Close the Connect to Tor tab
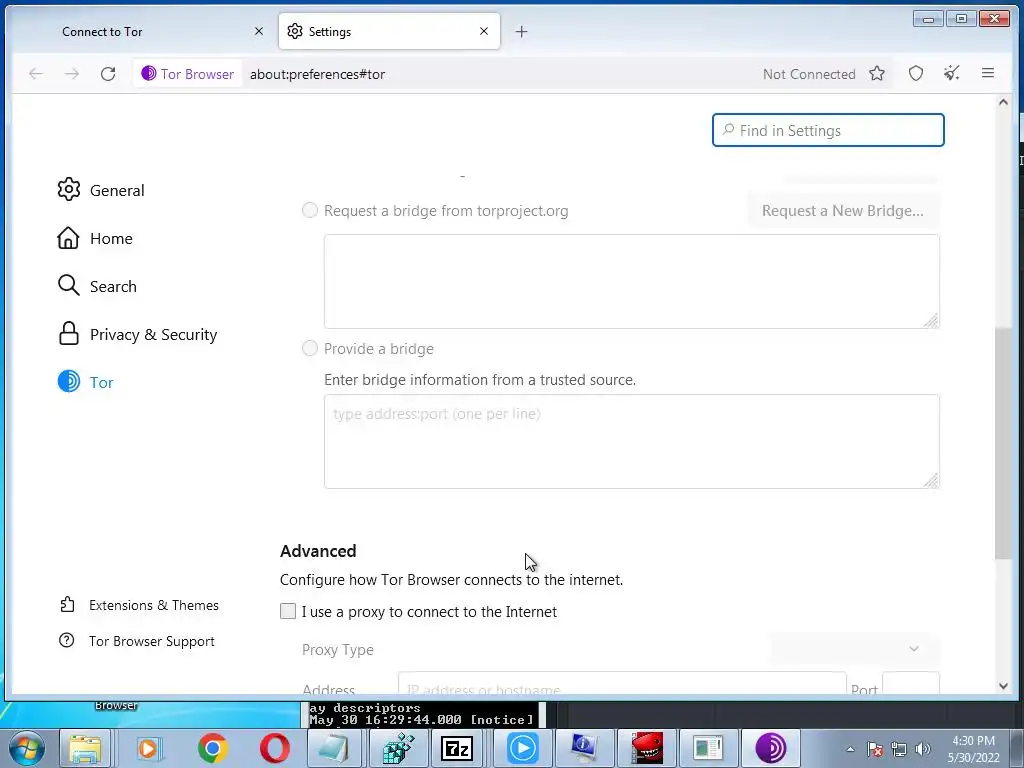Screen dimensions: 1024x768 tap(259, 31)
